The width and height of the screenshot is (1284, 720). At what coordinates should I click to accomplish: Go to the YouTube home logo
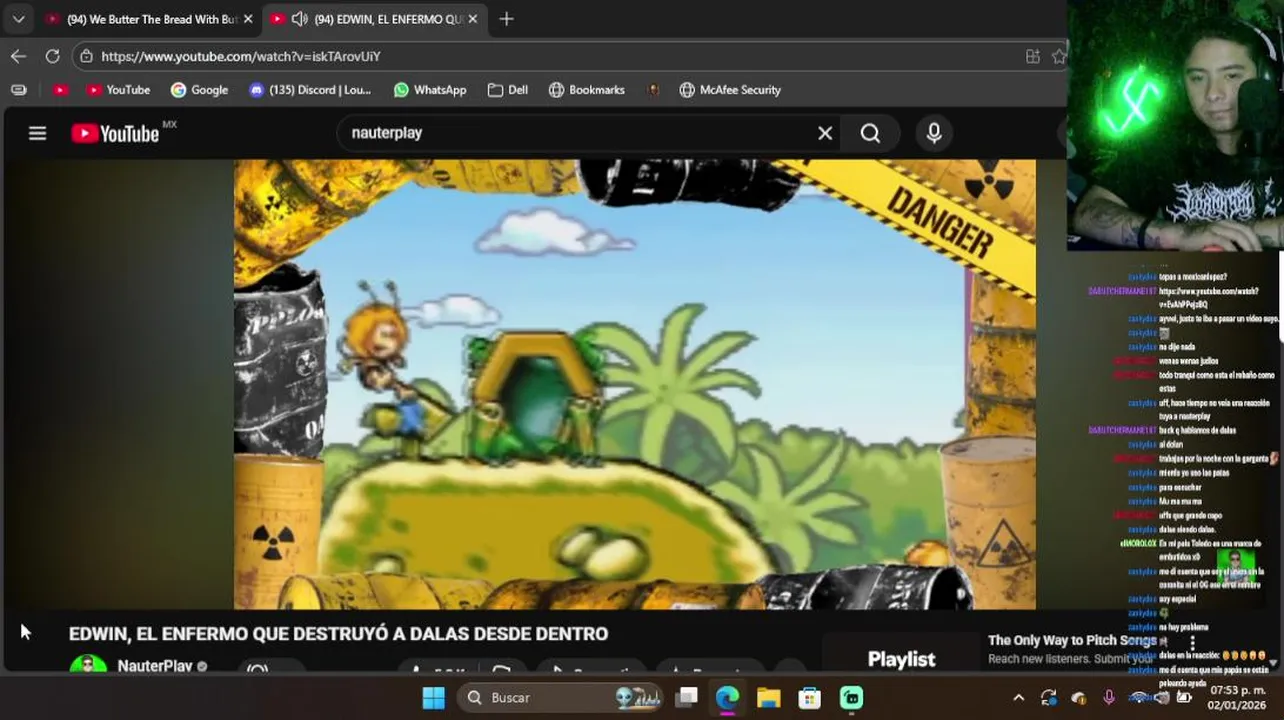click(115, 133)
